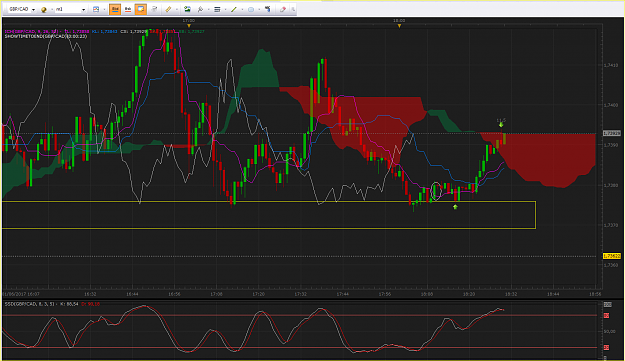Toggle the highlighted chart note icon
Viewport: 625px width, 361px height.
pos(141,9)
